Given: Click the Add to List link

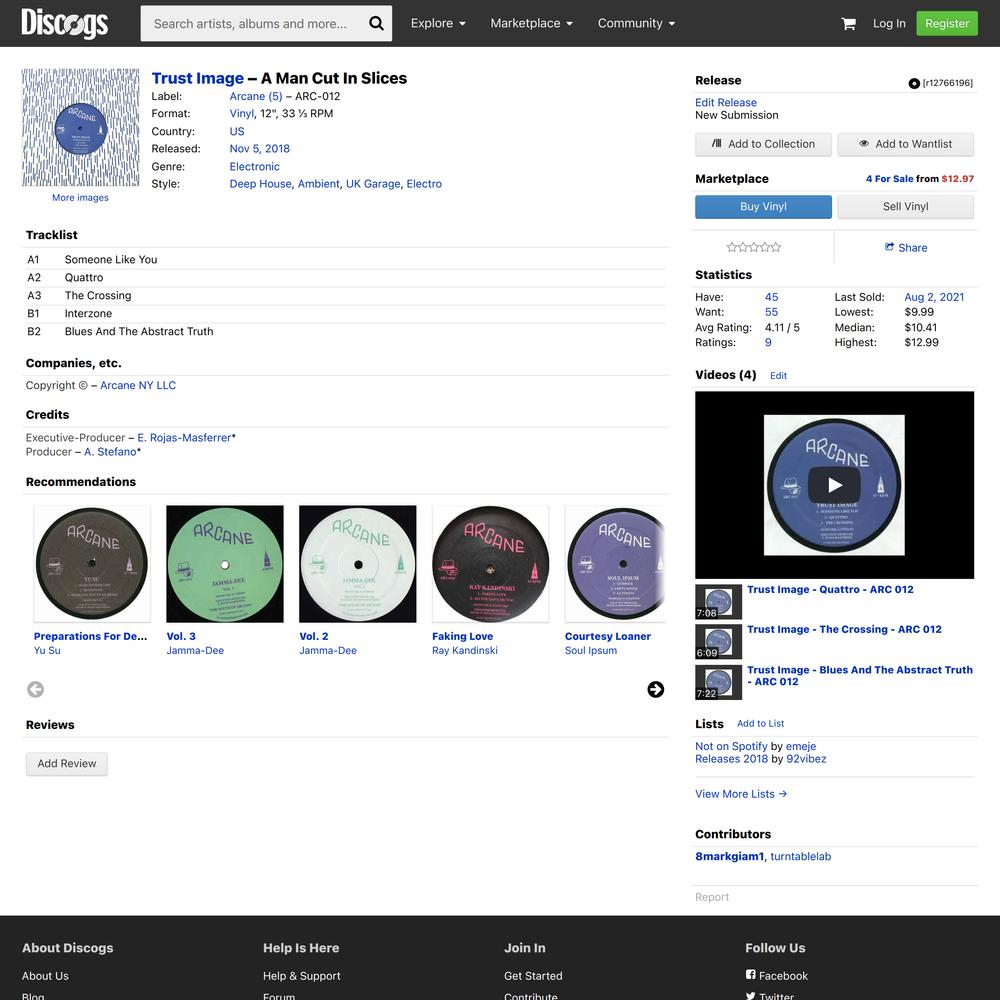Looking at the screenshot, I should (760, 723).
